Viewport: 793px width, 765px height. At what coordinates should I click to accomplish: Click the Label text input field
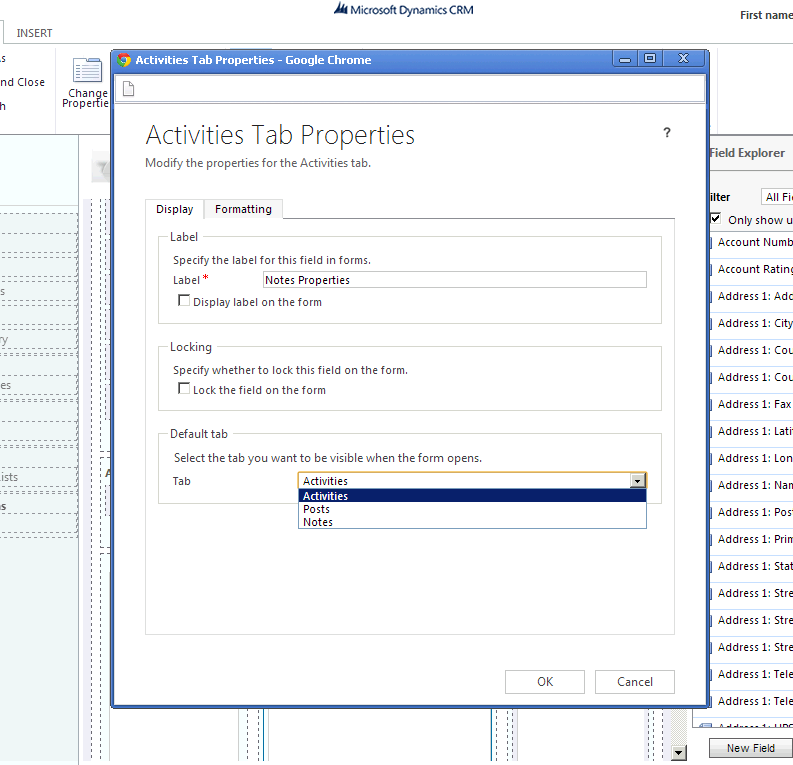pyautogui.click(x=454, y=280)
